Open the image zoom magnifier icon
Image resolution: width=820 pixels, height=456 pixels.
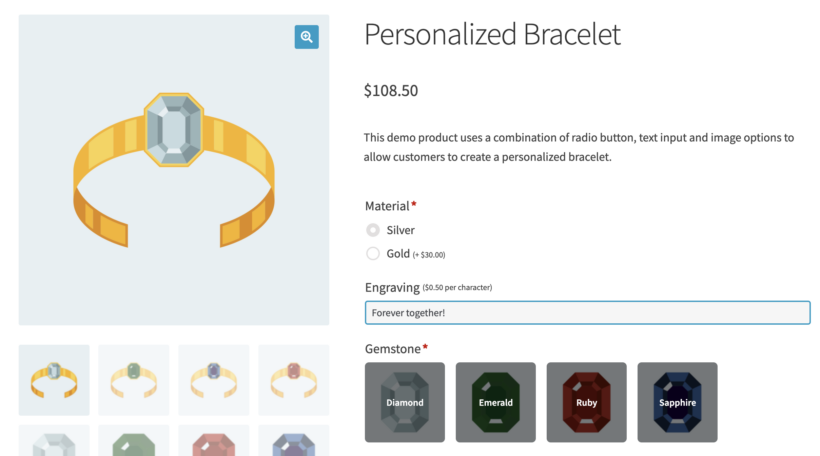click(x=306, y=37)
